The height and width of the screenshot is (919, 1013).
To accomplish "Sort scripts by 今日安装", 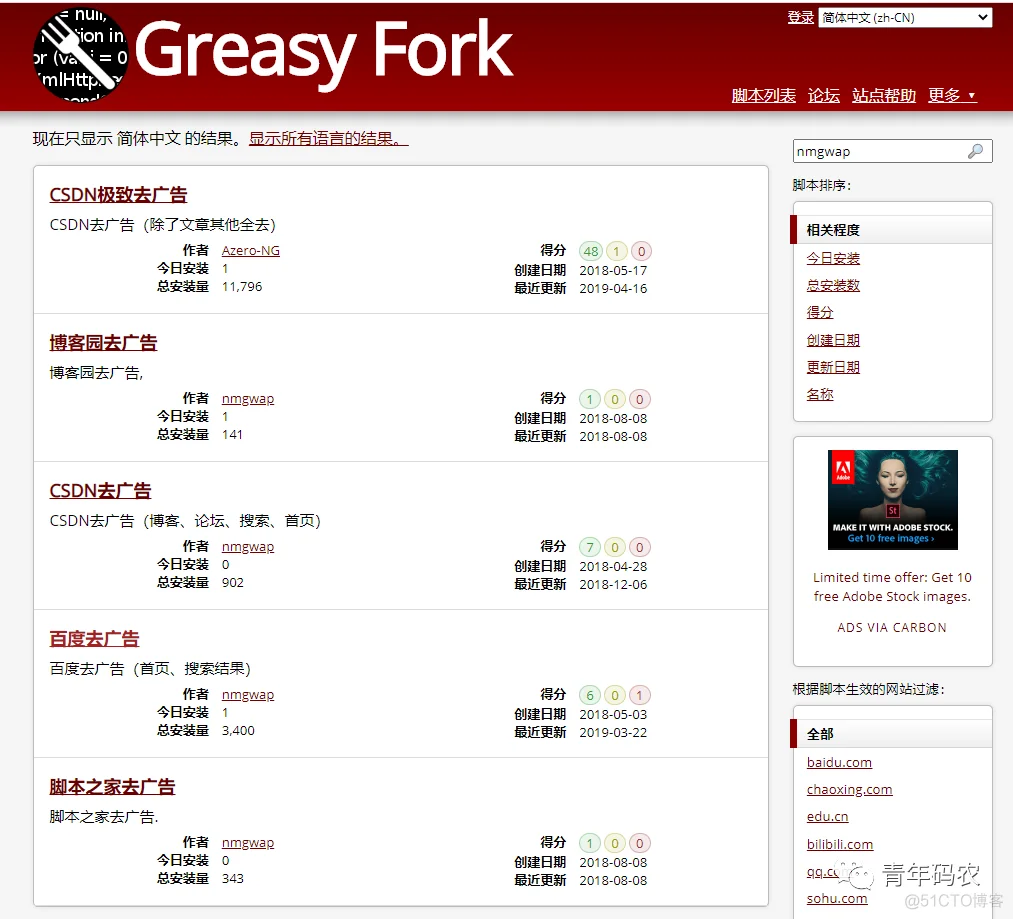I will tap(833, 259).
